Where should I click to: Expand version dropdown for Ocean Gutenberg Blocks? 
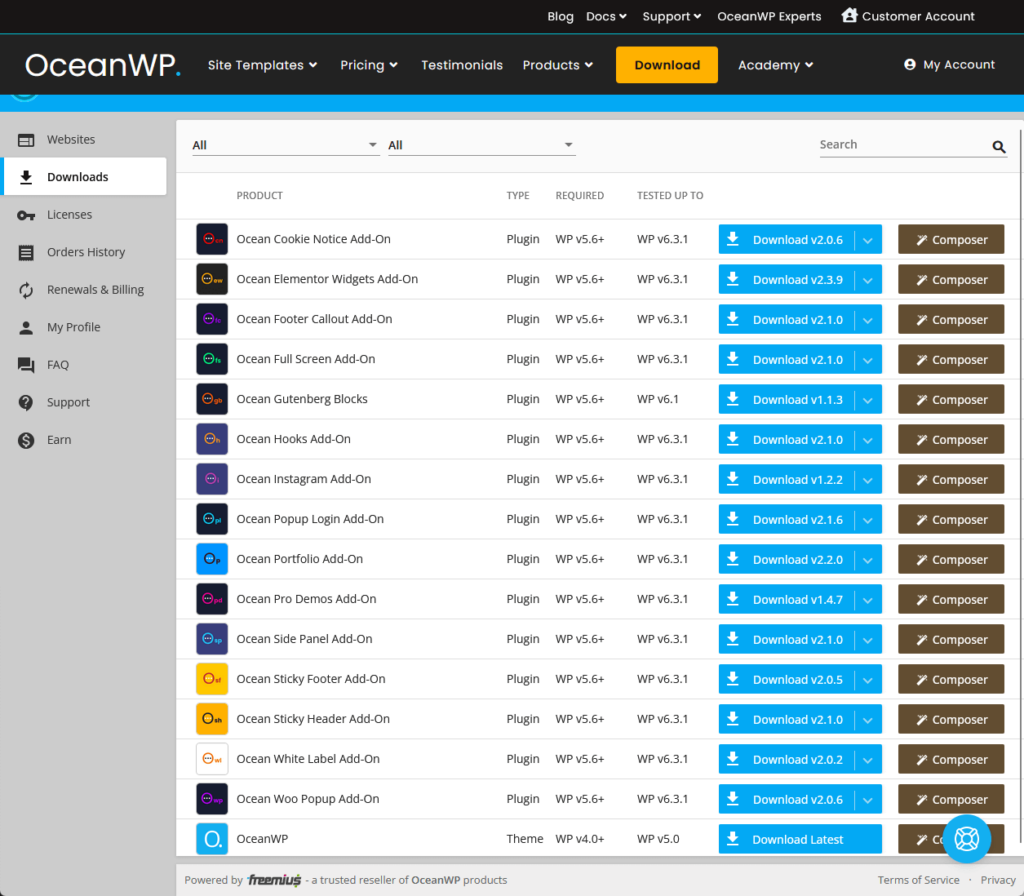868,400
